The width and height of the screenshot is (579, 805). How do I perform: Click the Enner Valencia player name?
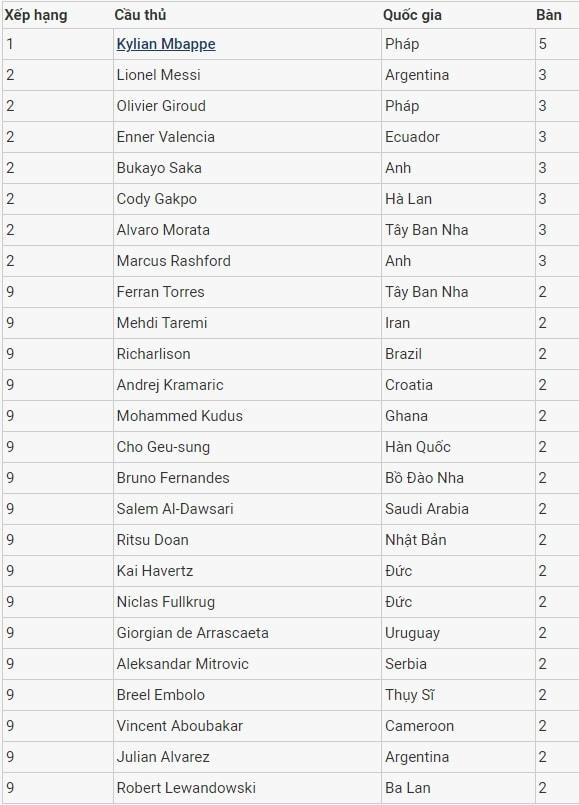(x=166, y=137)
